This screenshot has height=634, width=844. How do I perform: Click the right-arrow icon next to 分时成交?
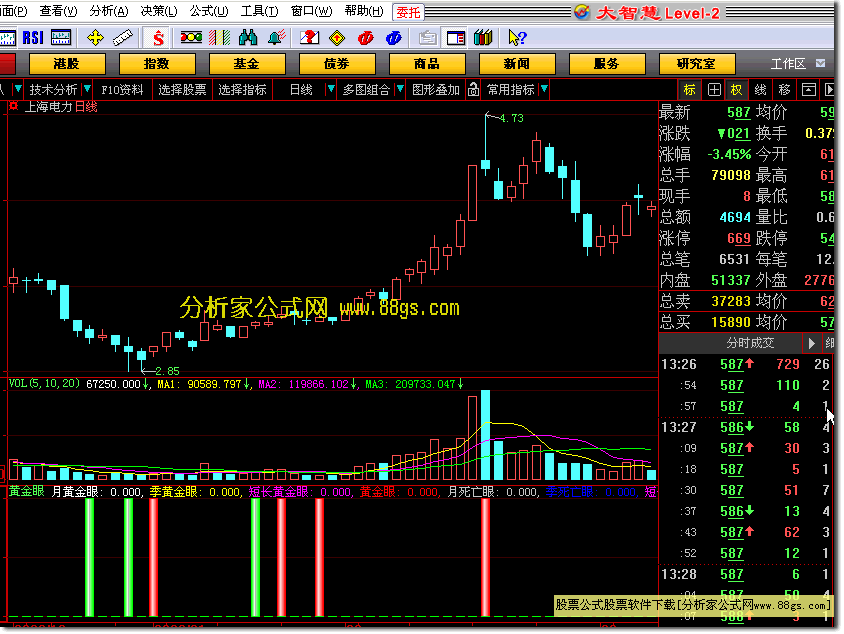pos(811,343)
